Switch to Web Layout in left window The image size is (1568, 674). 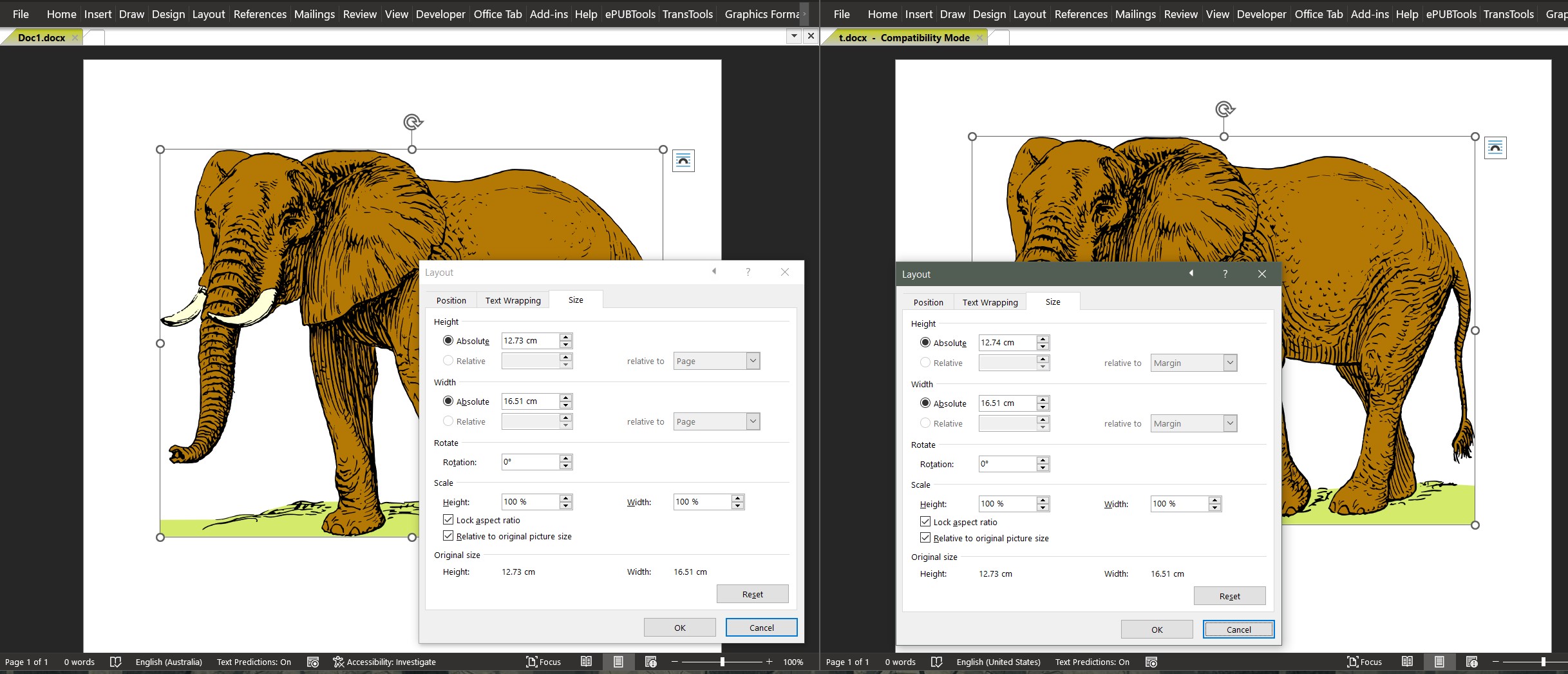coord(650,662)
